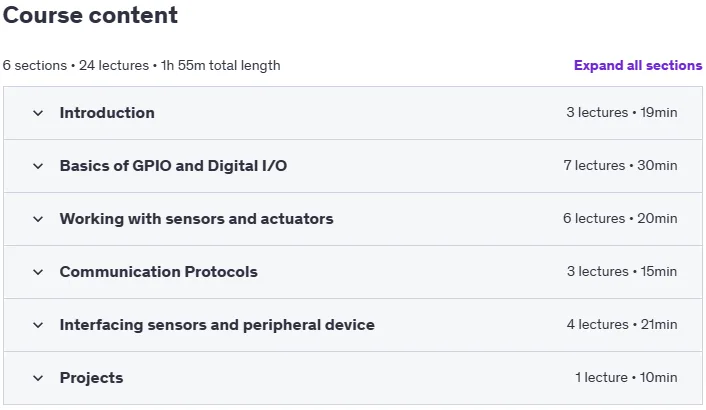Click chevron next to Interfacing sensors and peripheral device
The width and height of the screenshot is (706, 410).
click(x=38, y=325)
